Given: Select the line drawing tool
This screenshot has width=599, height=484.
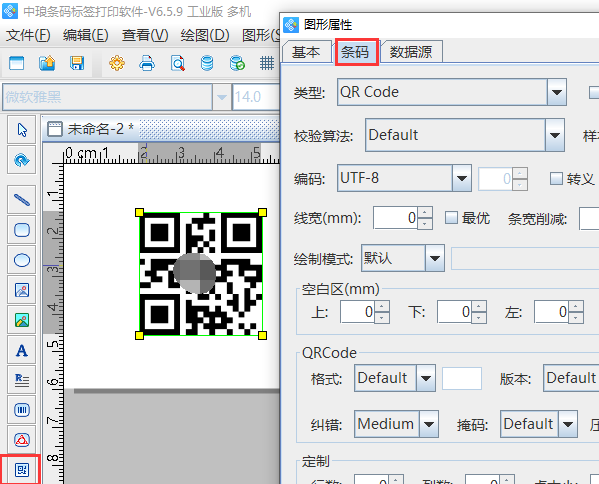Looking at the screenshot, I should tap(22, 199).
